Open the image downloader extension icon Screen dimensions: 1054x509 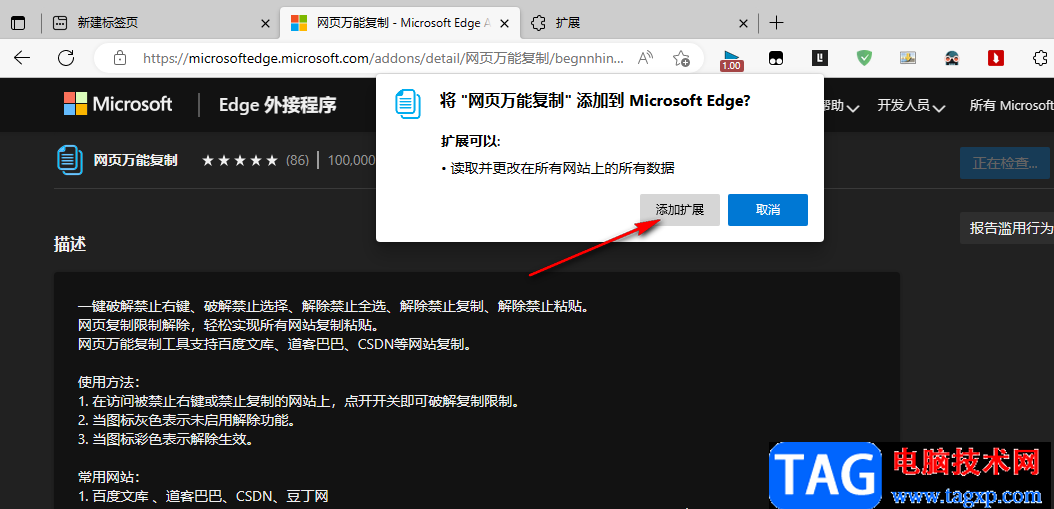[x=908, y=58]
